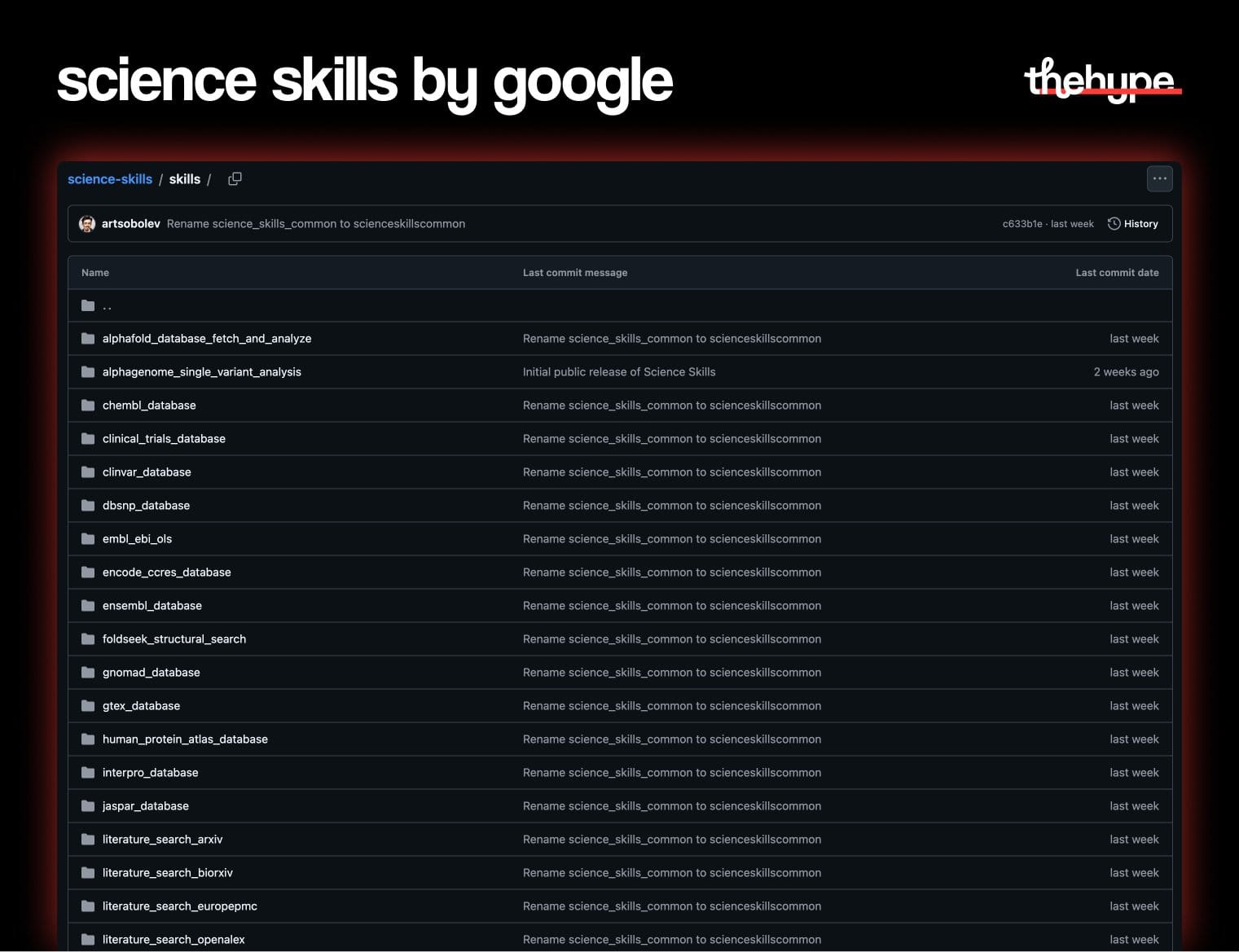The image size is (1239, 952).
Task: Click folder icon for clinical_trials_database
Action: (88, 439)
